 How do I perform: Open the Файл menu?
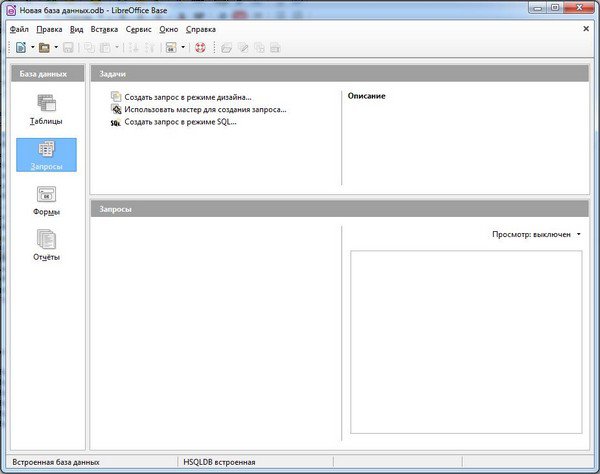pos(19,29)
